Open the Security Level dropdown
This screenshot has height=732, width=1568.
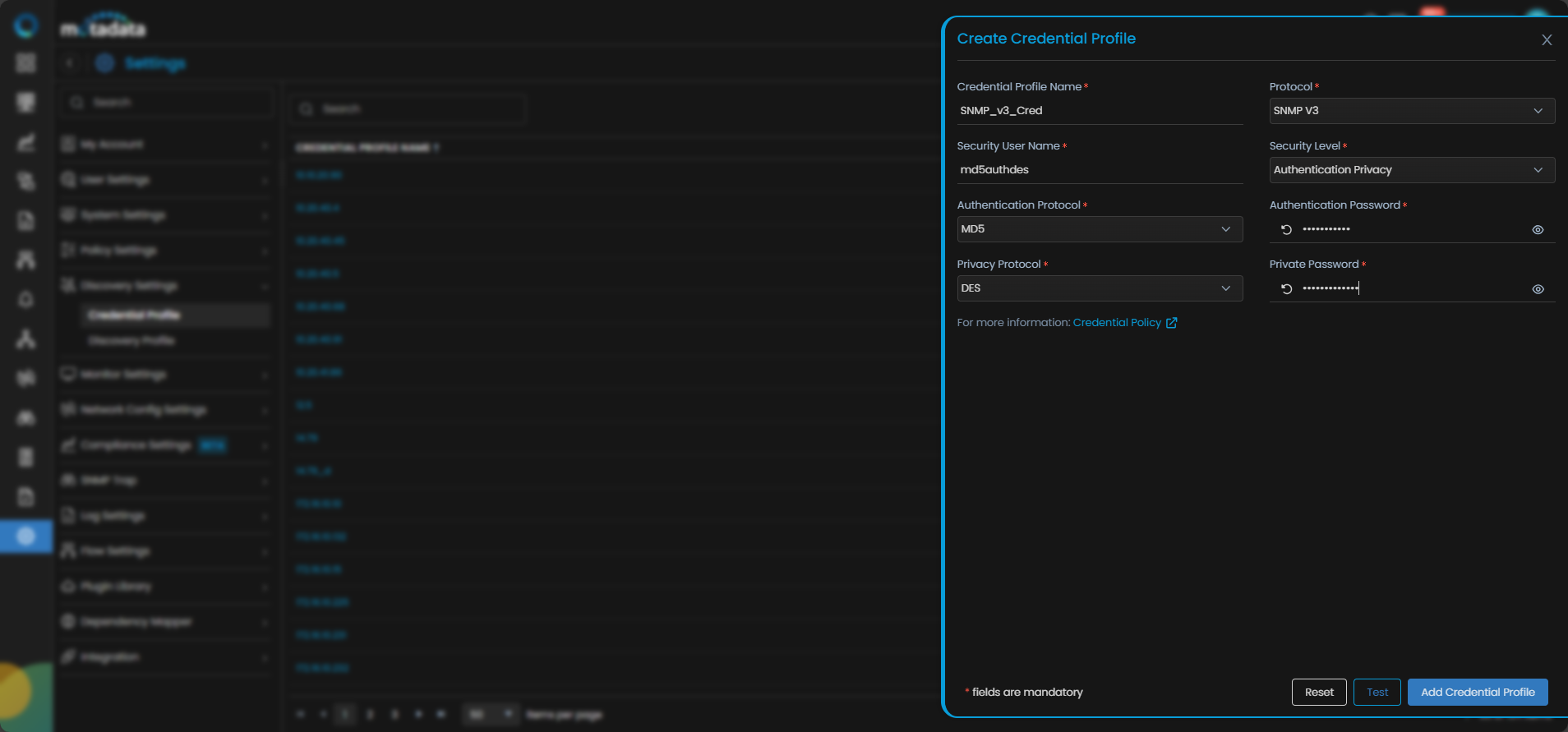(x=1412, y=169)
